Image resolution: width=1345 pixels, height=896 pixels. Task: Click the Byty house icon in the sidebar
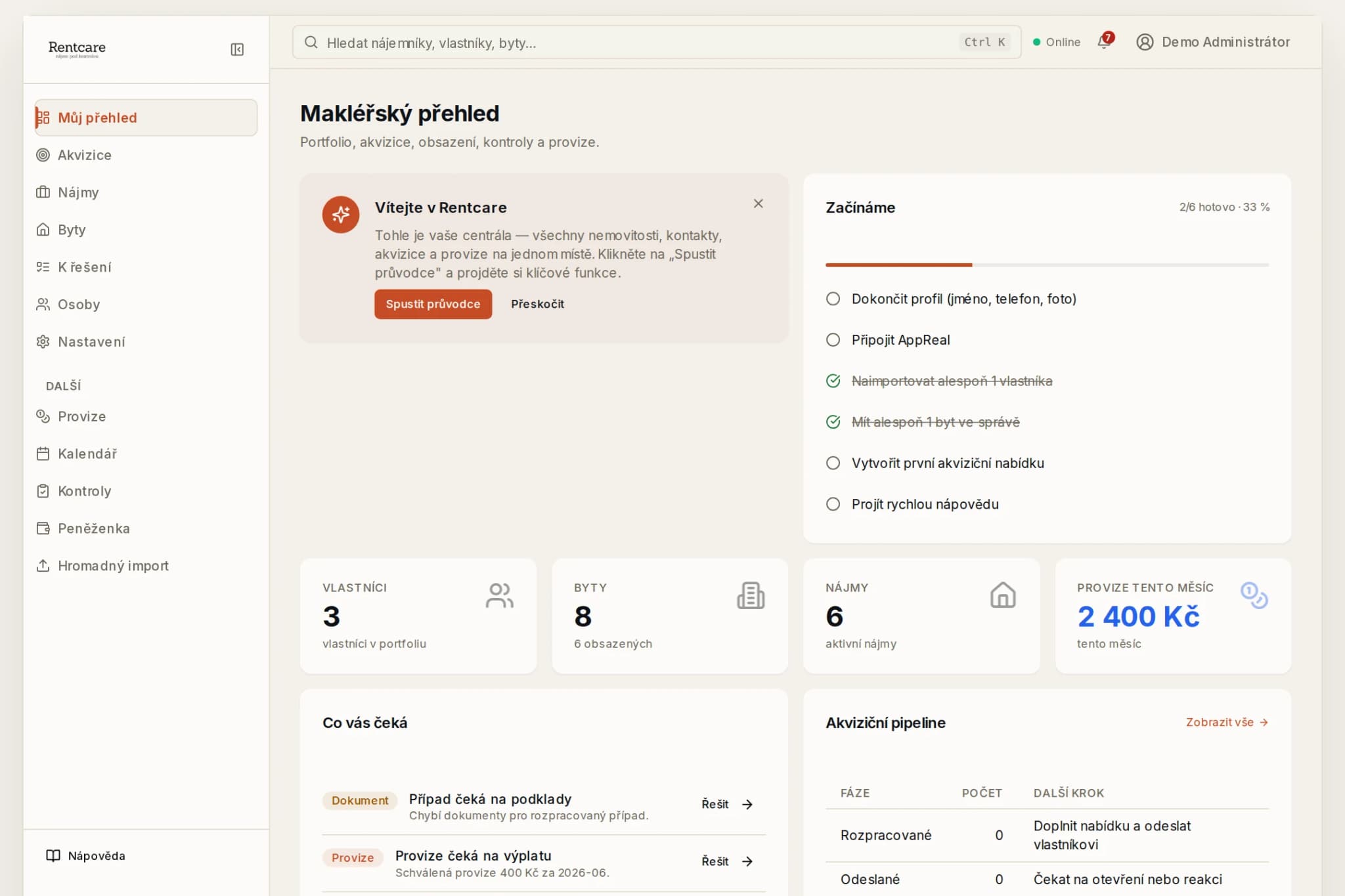[x=43, y=230]
